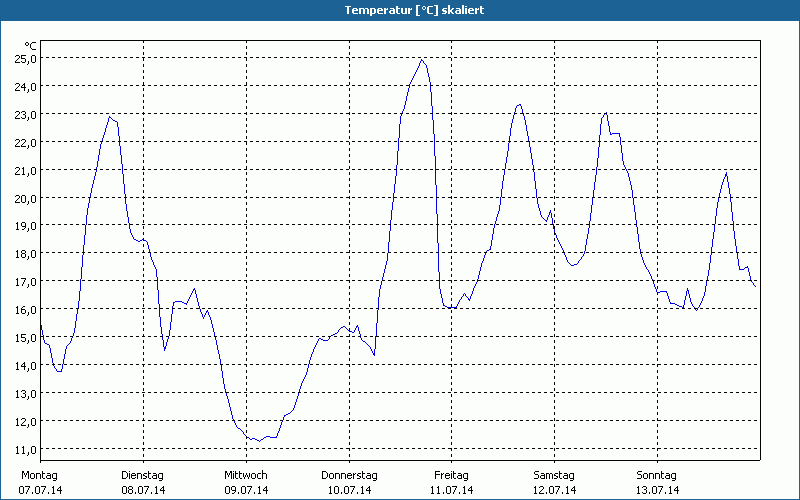
Task: Click the Monday temperature peak near 23 °C
Action: (x=109, y=117)
